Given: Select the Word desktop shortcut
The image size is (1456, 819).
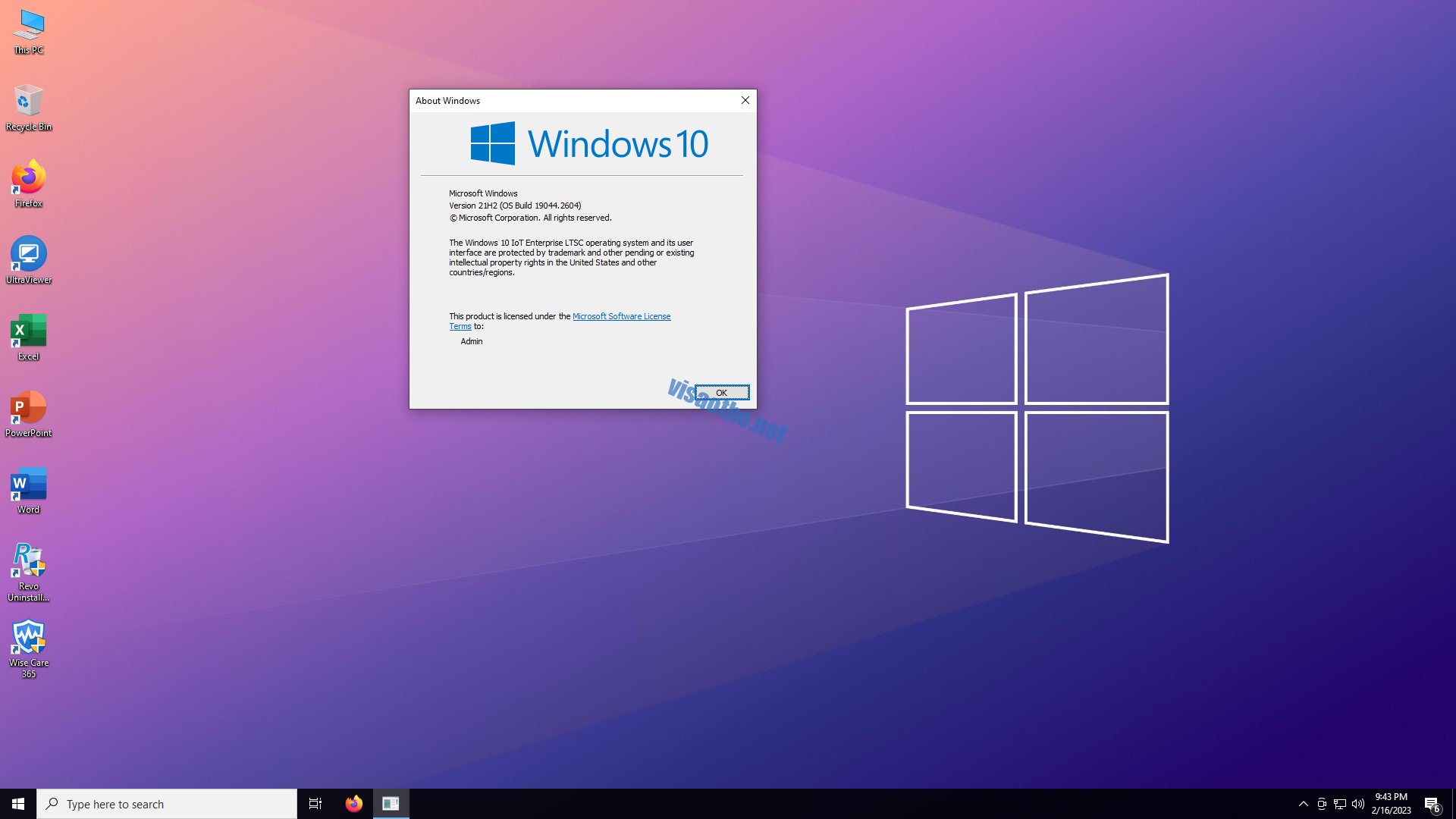Looking at the screenshot, I should (29, 491).
